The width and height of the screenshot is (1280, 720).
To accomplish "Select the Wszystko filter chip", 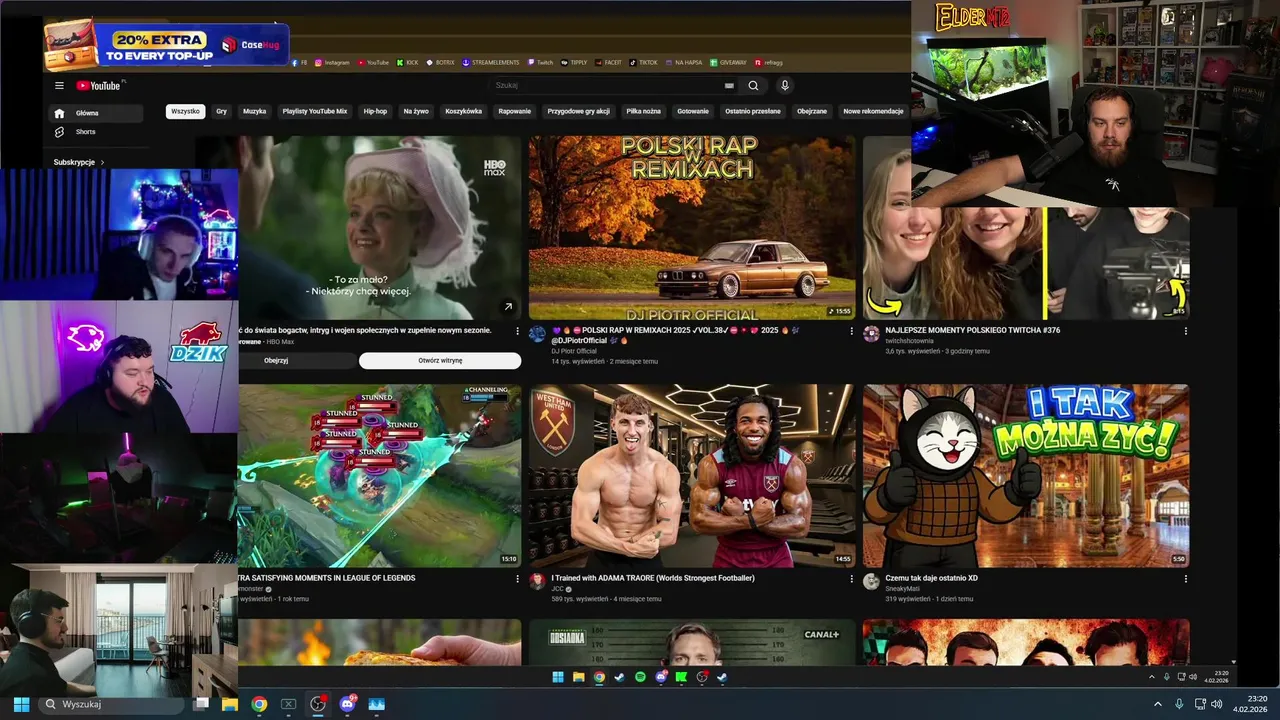I will click(x=185, y=111).
